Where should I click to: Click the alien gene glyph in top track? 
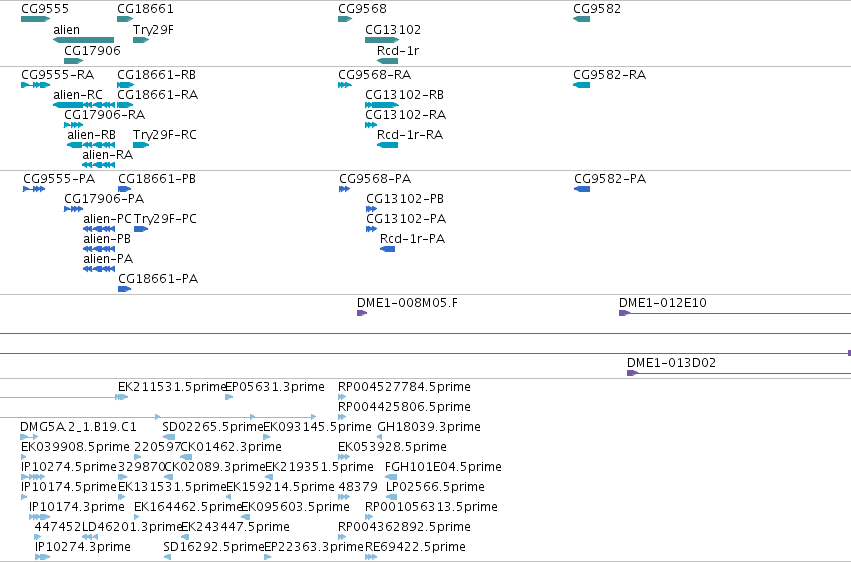[x=84, y=40]
